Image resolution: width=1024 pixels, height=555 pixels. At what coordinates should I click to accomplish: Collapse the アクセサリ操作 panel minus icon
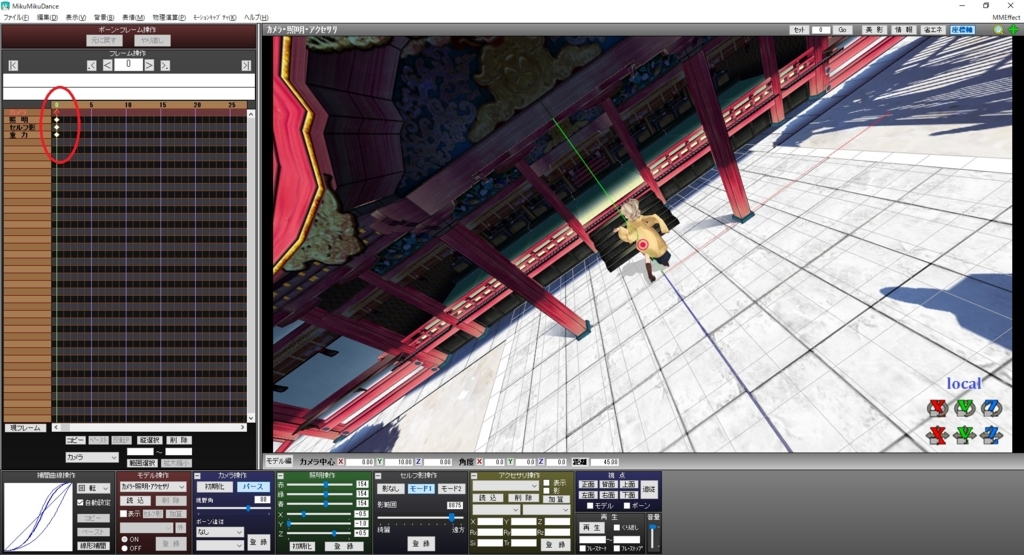click(474, 476)
